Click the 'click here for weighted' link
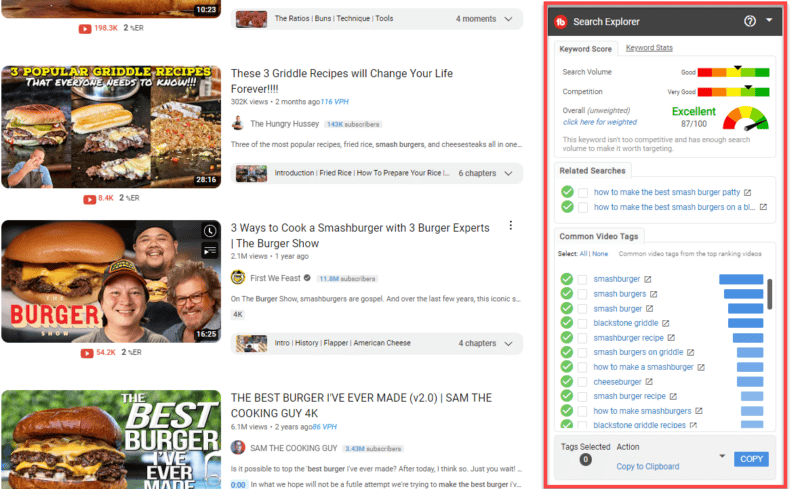 coord(598,122)
